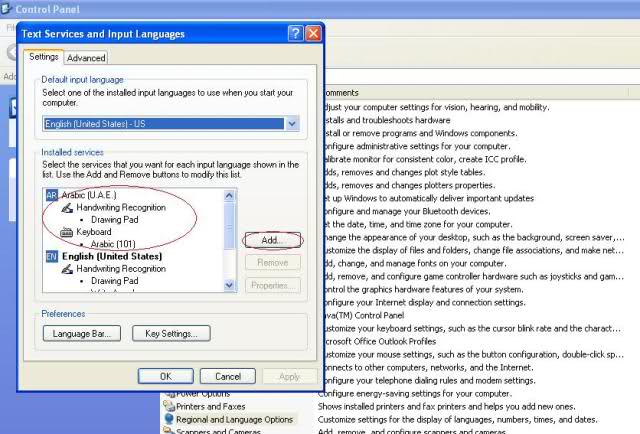640x434 pixels.
Task: Select 'Java(TM) Control Panel' comment text
Action: (x=364, y=315)
